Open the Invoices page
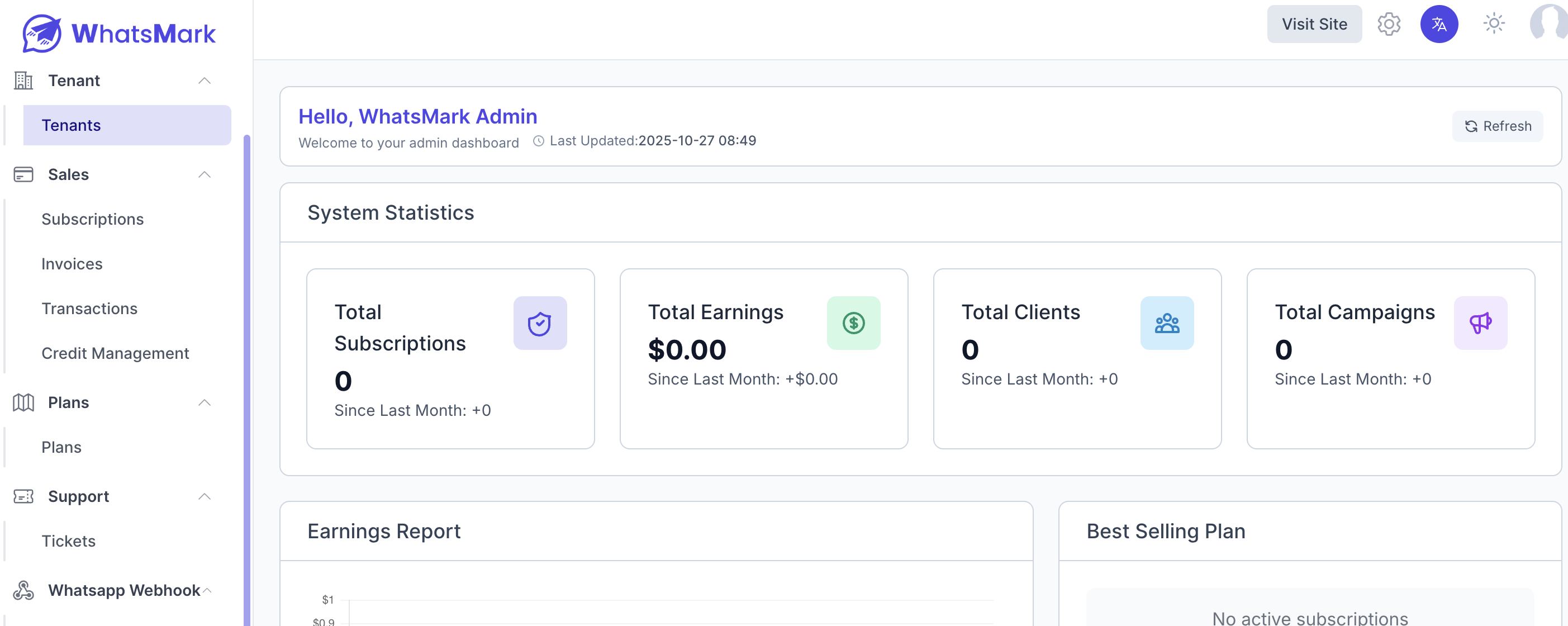Image resolution: width=1568 pixels, height=626 pixels. tap(72, 264)
